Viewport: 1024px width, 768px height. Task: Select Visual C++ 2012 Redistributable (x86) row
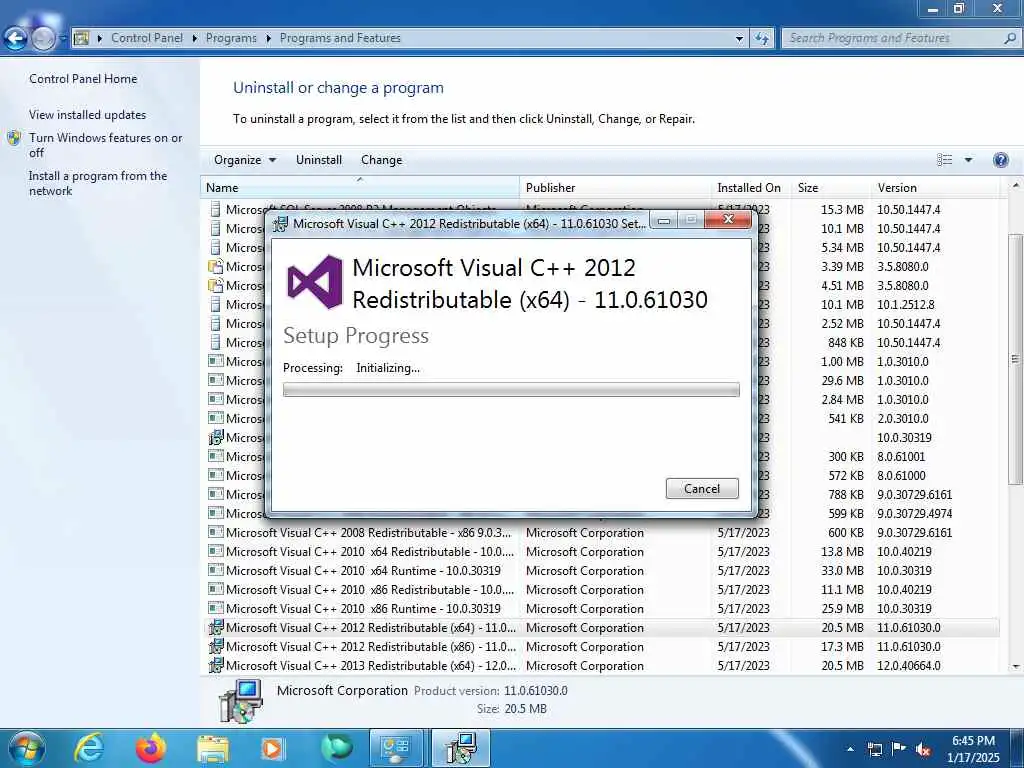tap(601, 647)
